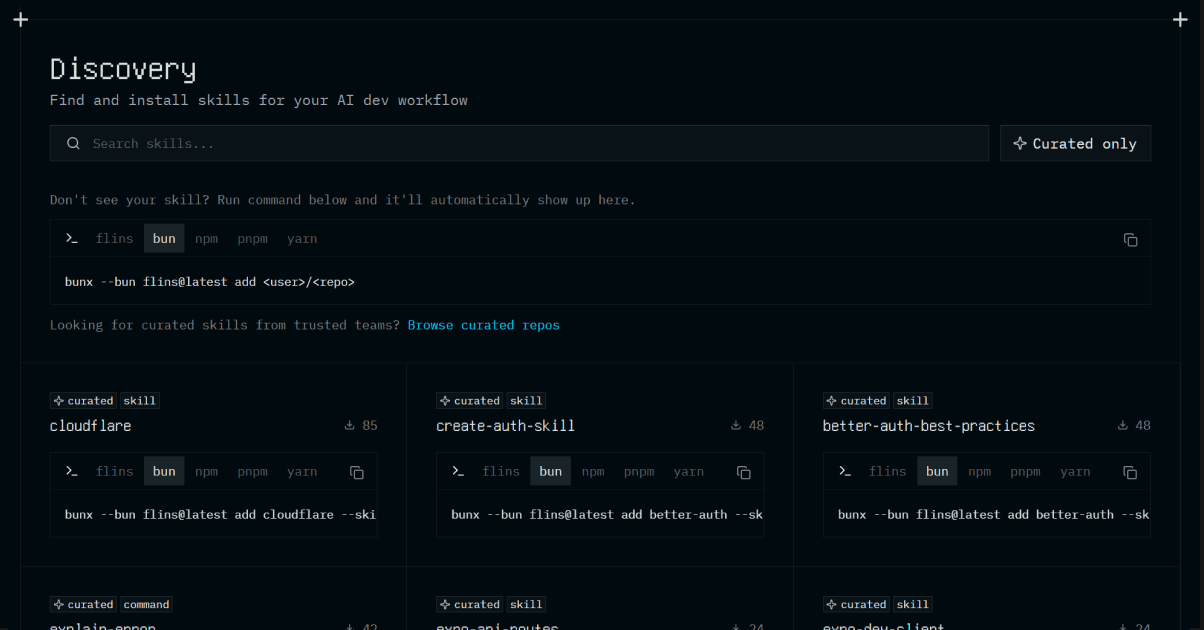Select flins on the create-auth-skill card
This screenshot has height=630, width=1204.
tap(501, 471)
